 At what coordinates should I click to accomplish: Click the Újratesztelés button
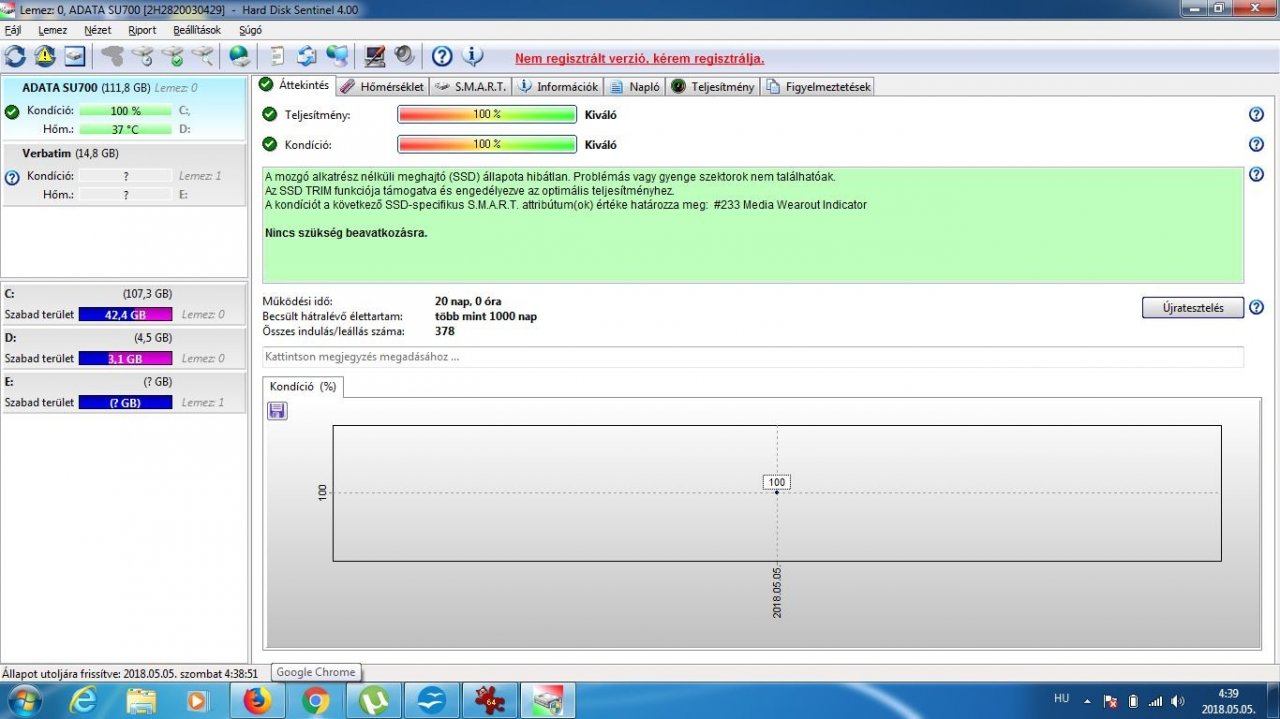point(1192,308)
